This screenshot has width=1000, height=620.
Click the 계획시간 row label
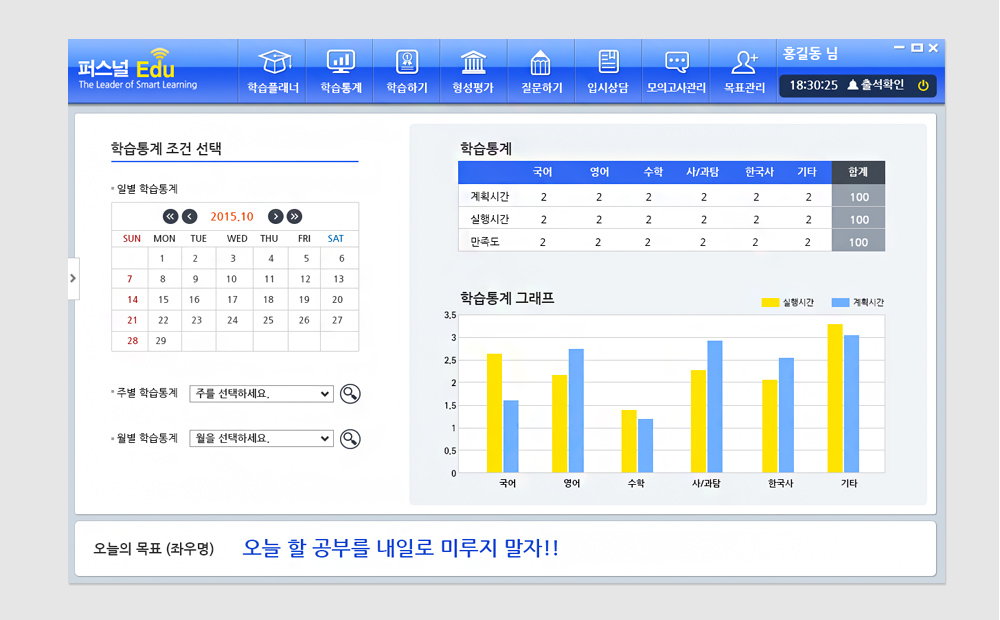(489, 196)
